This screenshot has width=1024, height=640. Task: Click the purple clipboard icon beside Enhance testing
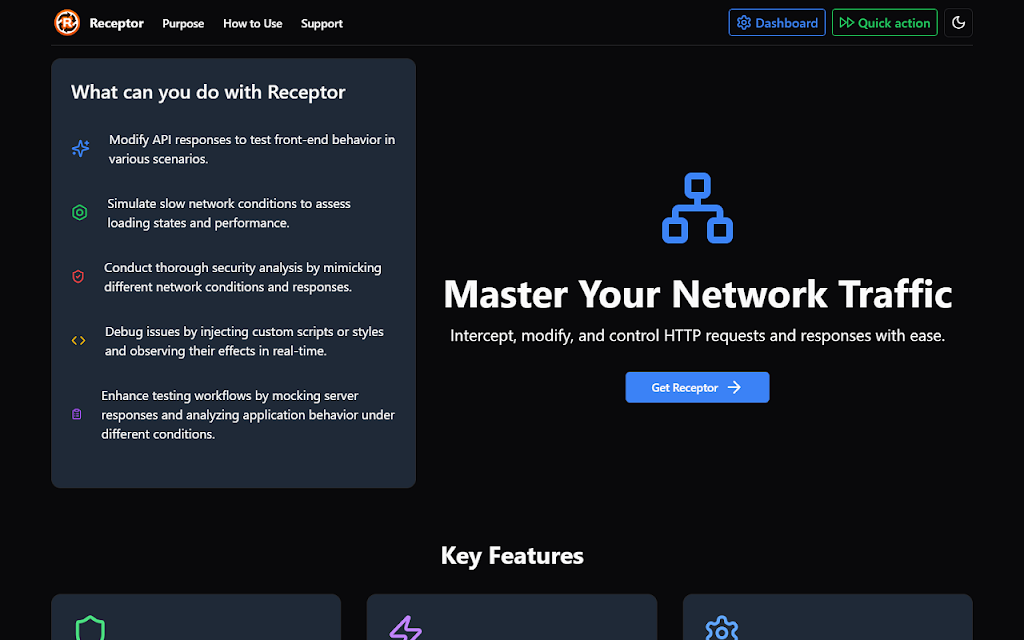pos(76,414)
